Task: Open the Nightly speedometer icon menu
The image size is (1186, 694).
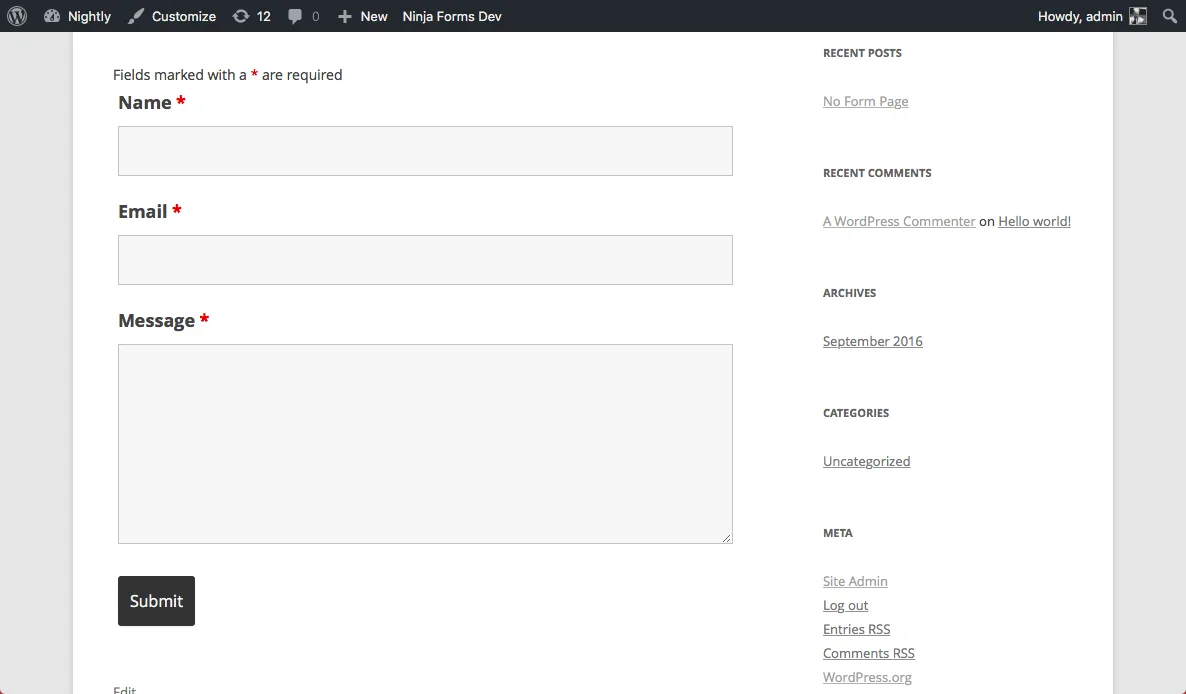Action: 52,15
